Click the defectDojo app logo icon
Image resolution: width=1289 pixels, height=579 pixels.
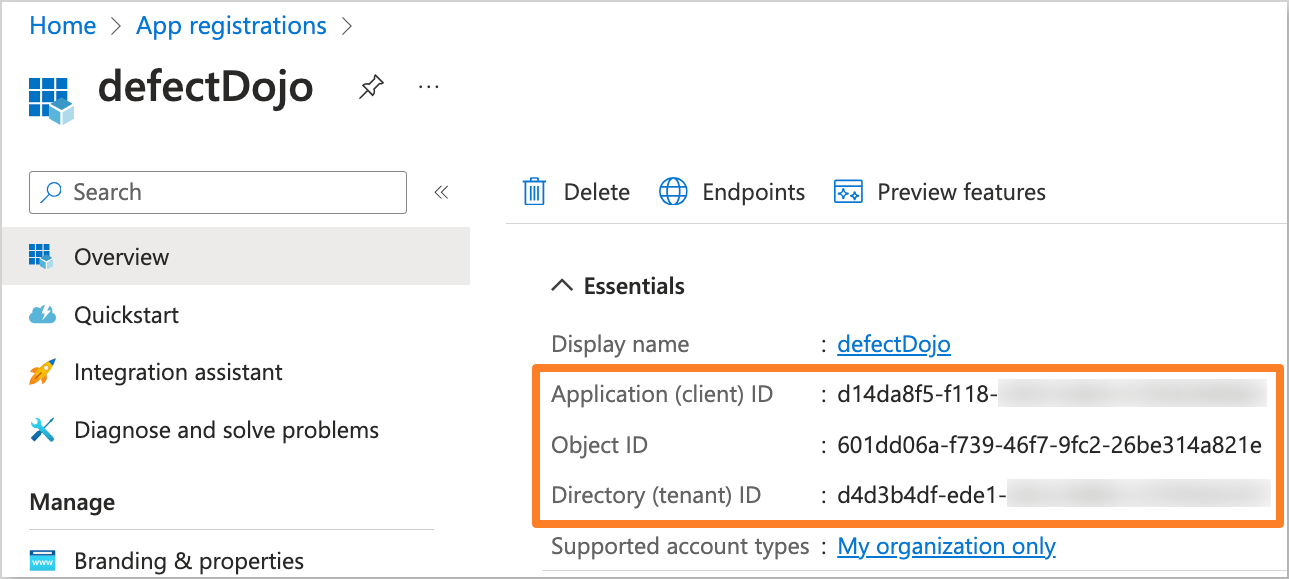(48, 97)
